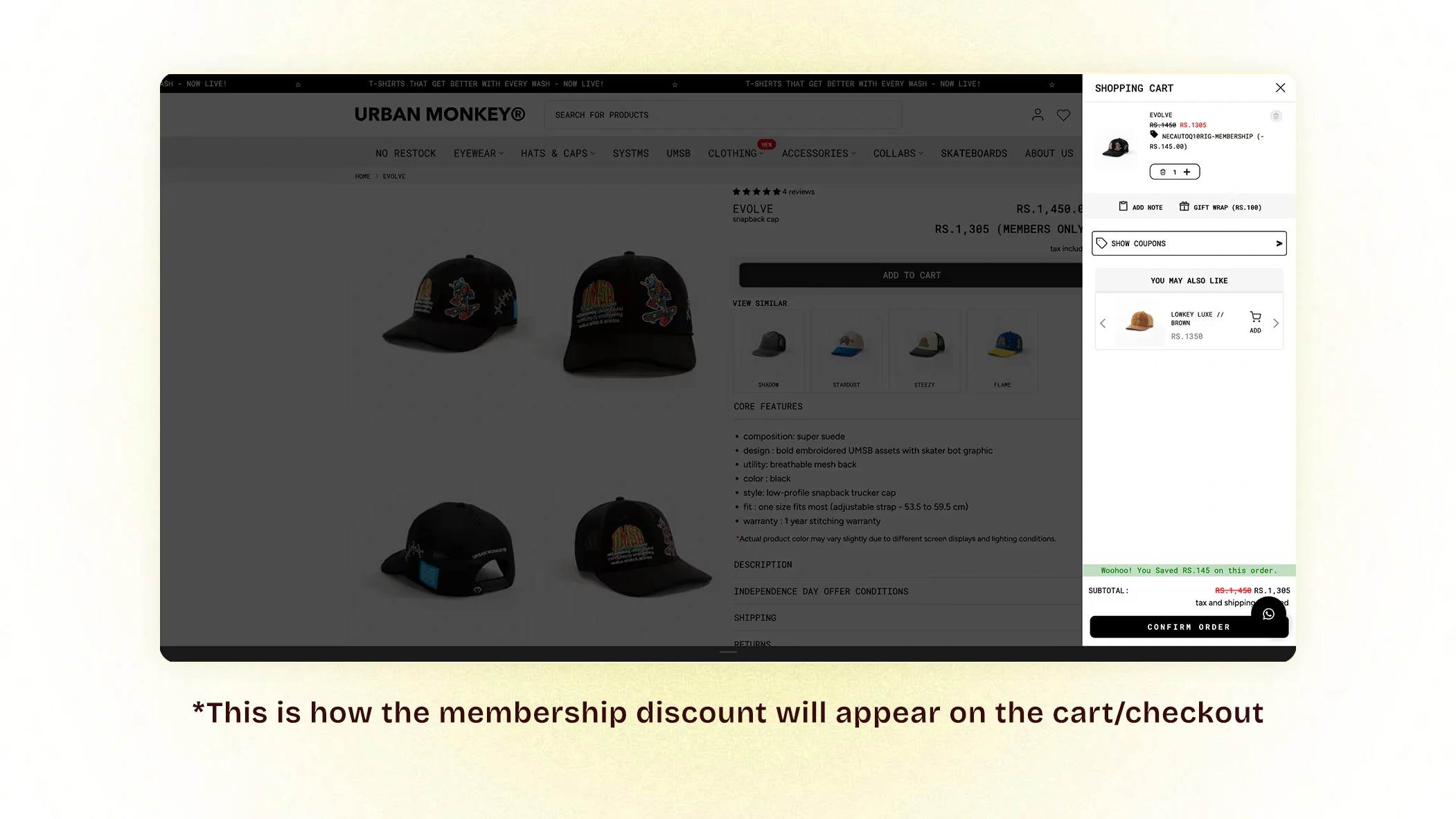Expand Hats & Caps menu
The width and height of the screenshot is (1456, 819).
point(558,153)
